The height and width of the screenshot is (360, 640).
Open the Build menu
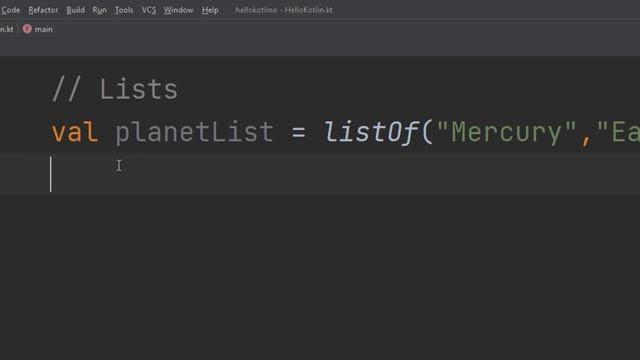[x=76, y=10]
